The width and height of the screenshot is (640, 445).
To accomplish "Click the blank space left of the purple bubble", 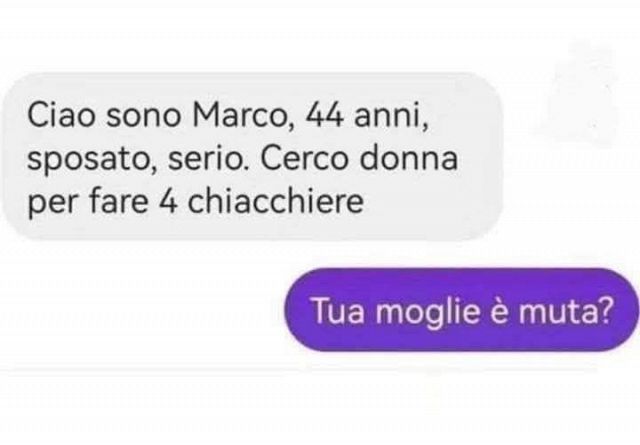I will pyautogui.click(x=141, y=310).
